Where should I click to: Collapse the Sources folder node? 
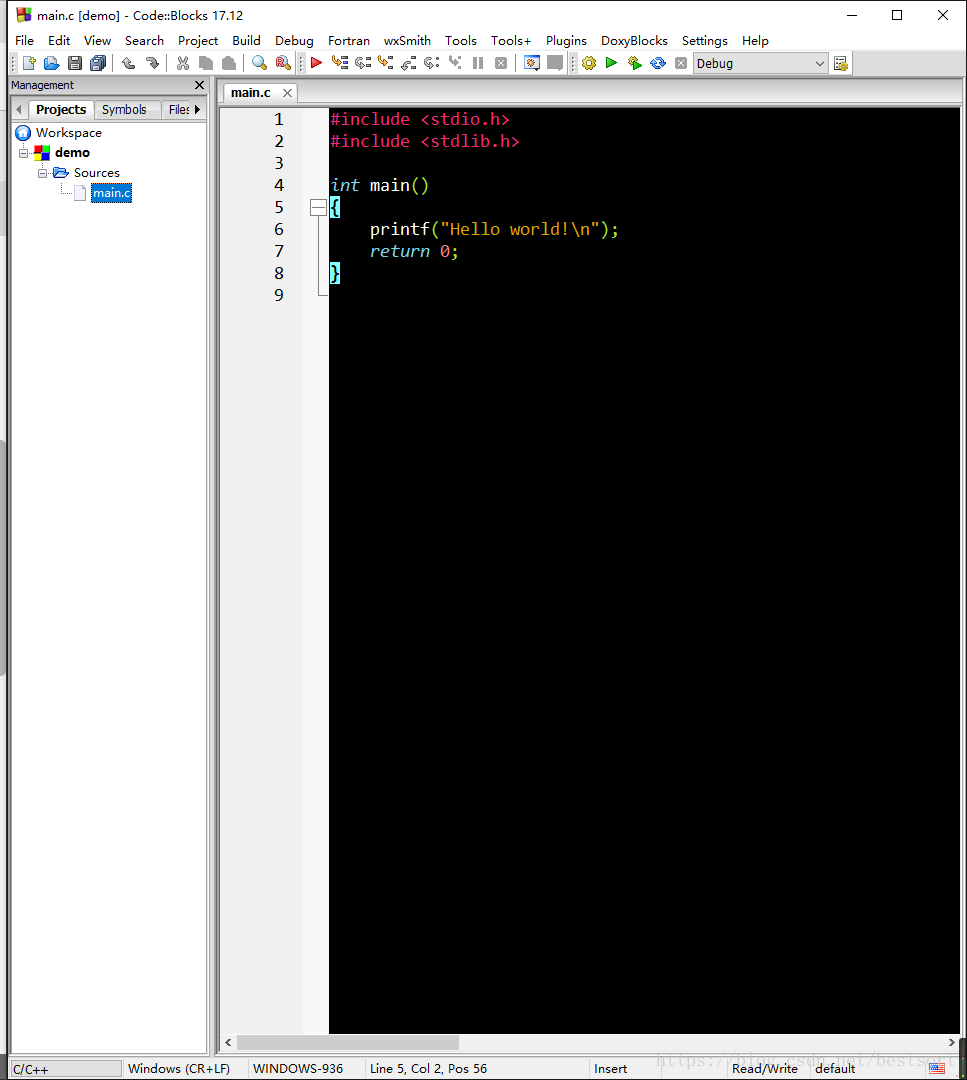click(x=43, y=173)
